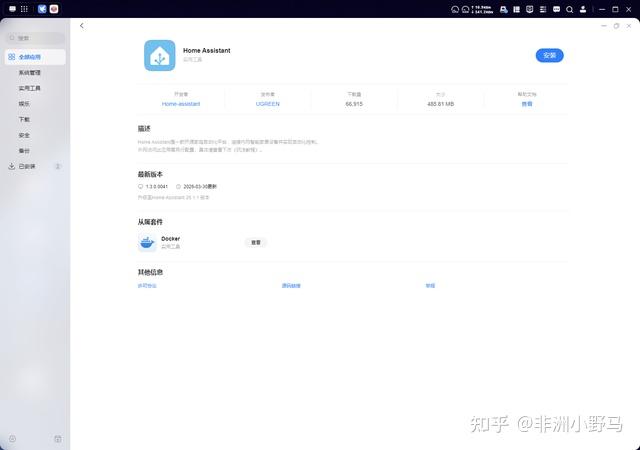Image resolution: width=640 pixels, height=450 pixels.
Task: Click the red round app icon in top bar
Action: click(x=54, y=9)
